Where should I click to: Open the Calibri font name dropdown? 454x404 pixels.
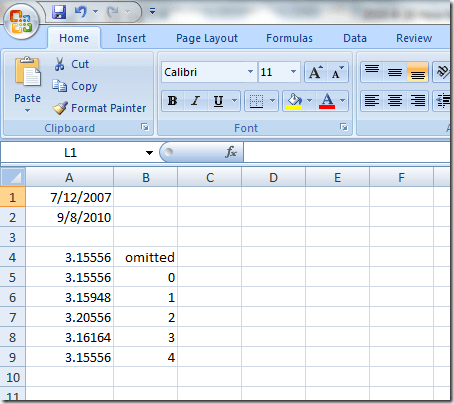(250, 72)
